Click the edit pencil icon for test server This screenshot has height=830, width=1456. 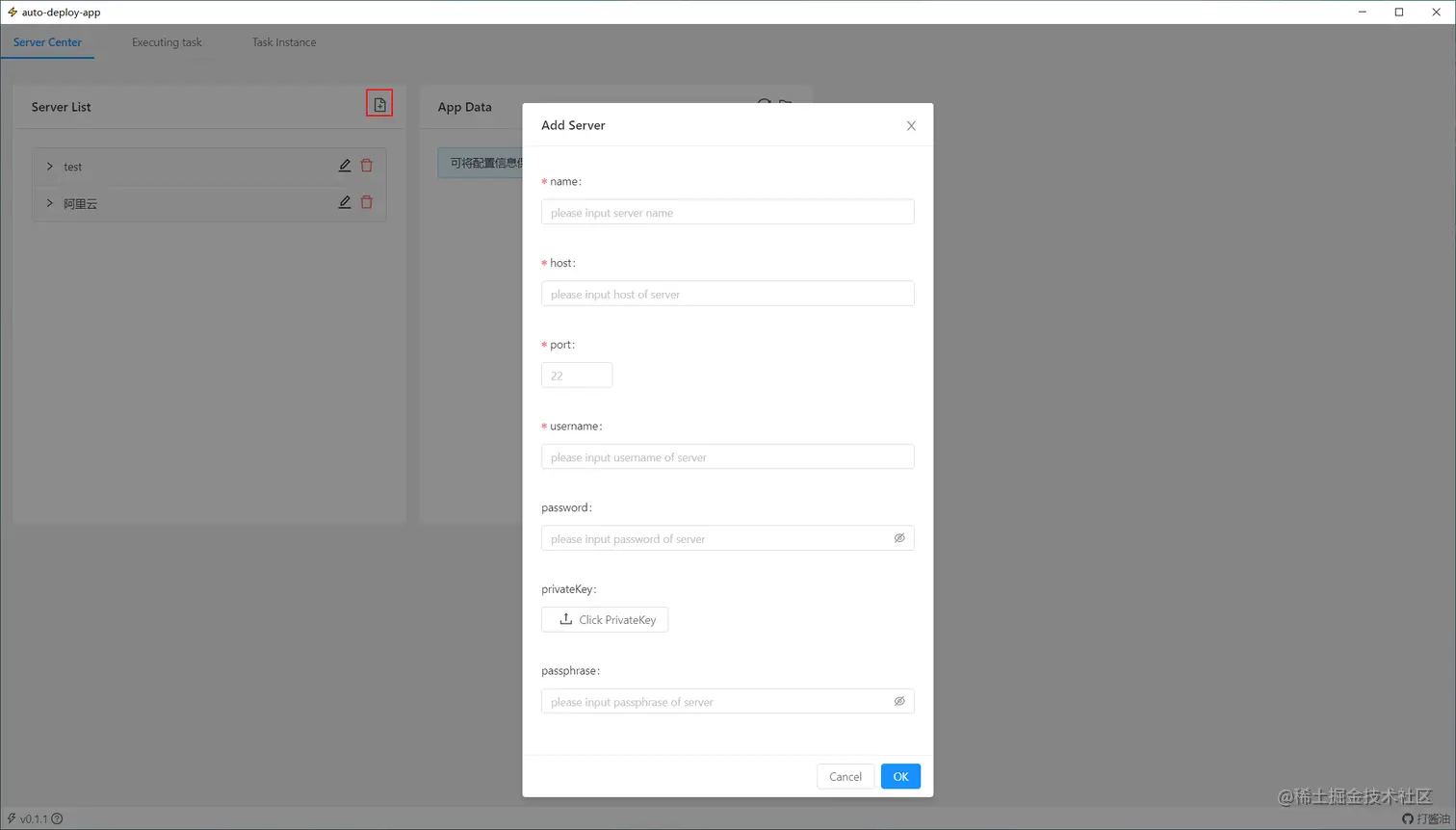tap(345, 166)
